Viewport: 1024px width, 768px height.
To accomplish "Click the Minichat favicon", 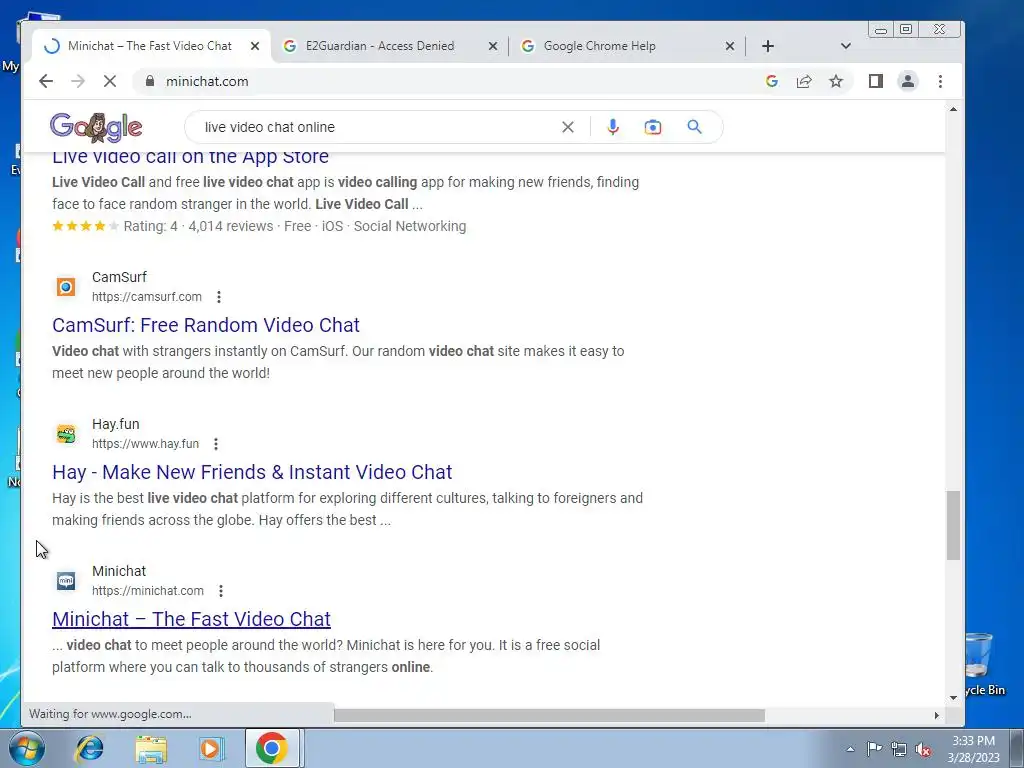I will [66, 581].
